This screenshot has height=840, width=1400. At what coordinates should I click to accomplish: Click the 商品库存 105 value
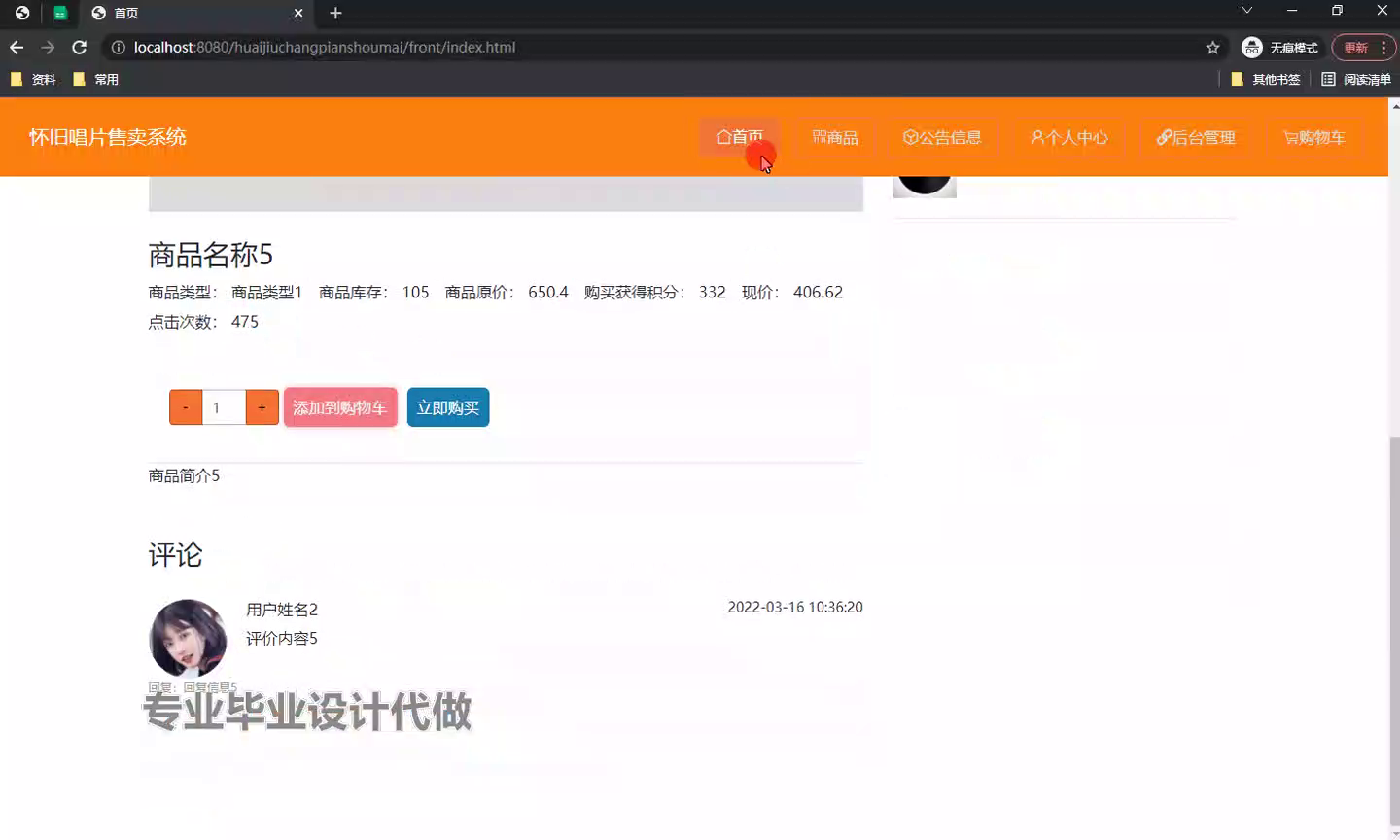(x=415, y=292)
